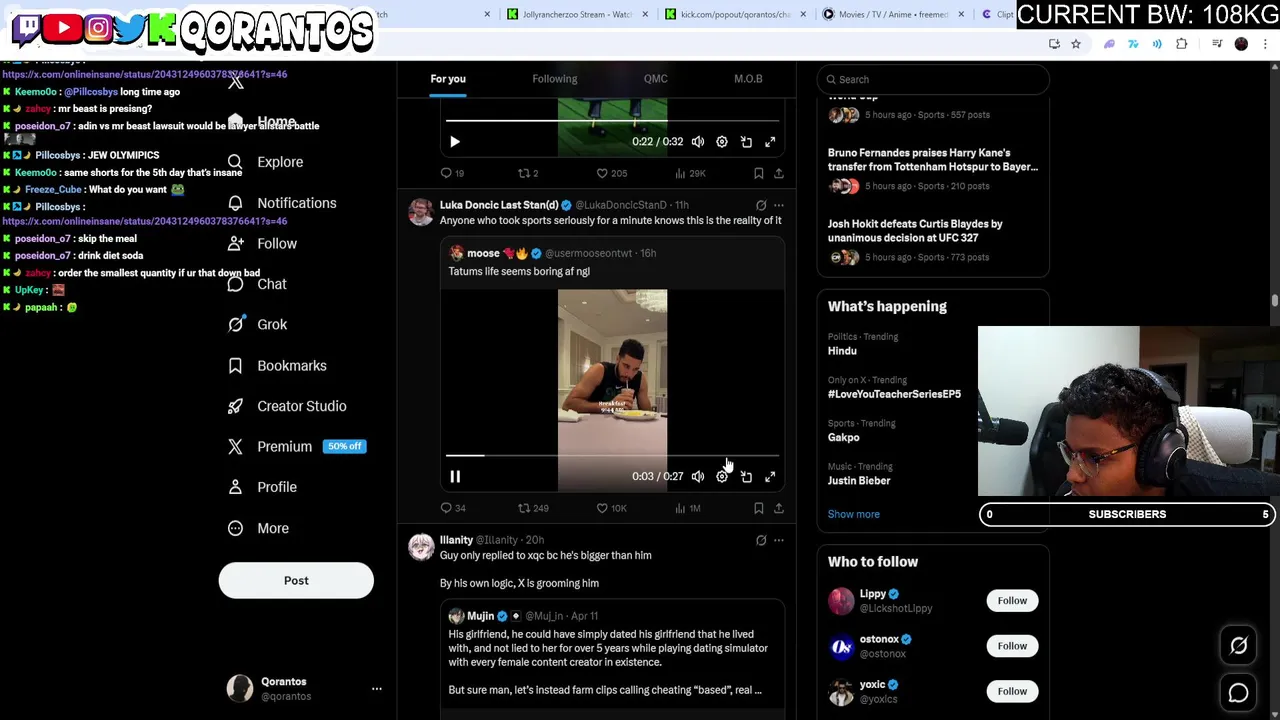Viewport: 1280px width, 720px height.
Task: Open Qorantos account switcher menu
Action: (x=377, y=688)
